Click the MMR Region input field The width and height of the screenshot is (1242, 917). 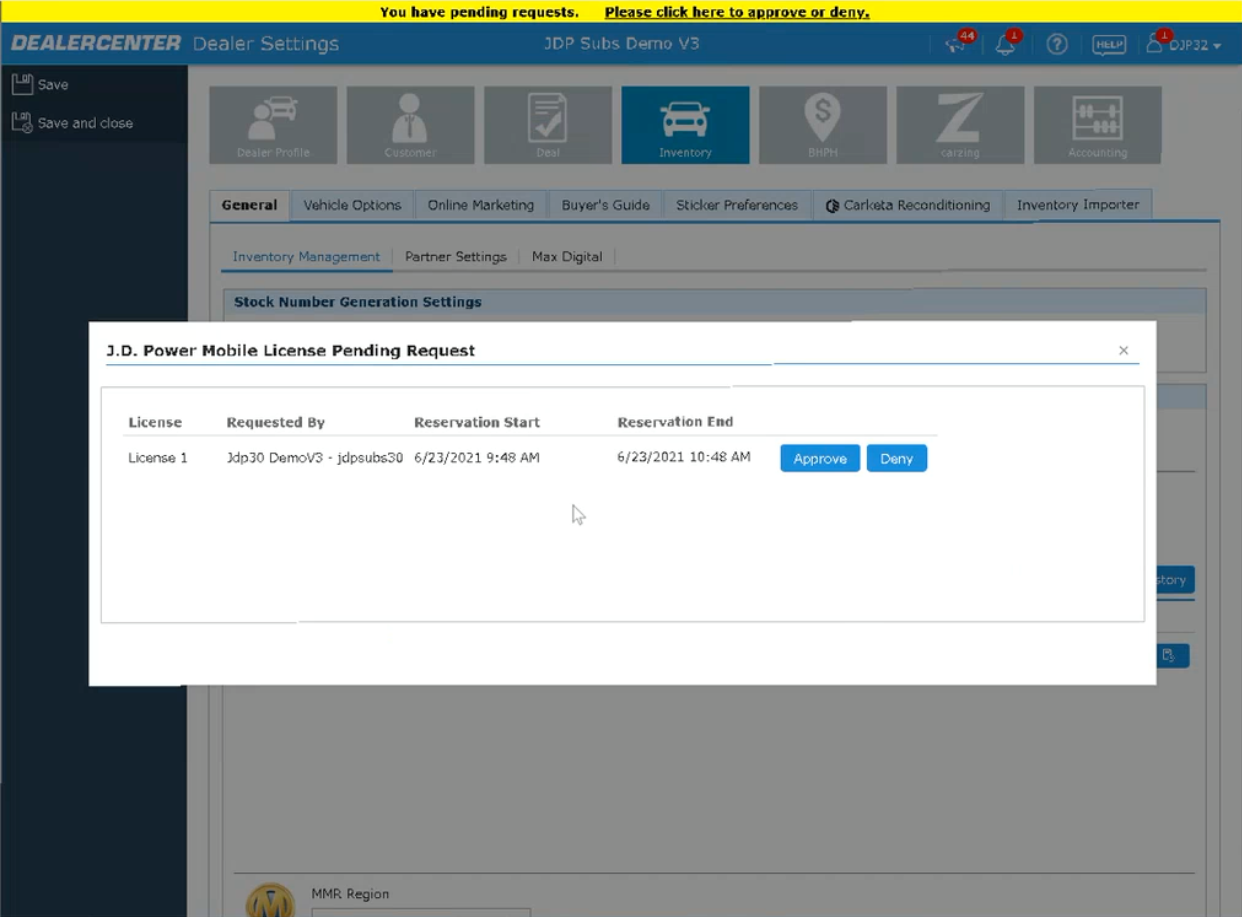tap(421, 912)
